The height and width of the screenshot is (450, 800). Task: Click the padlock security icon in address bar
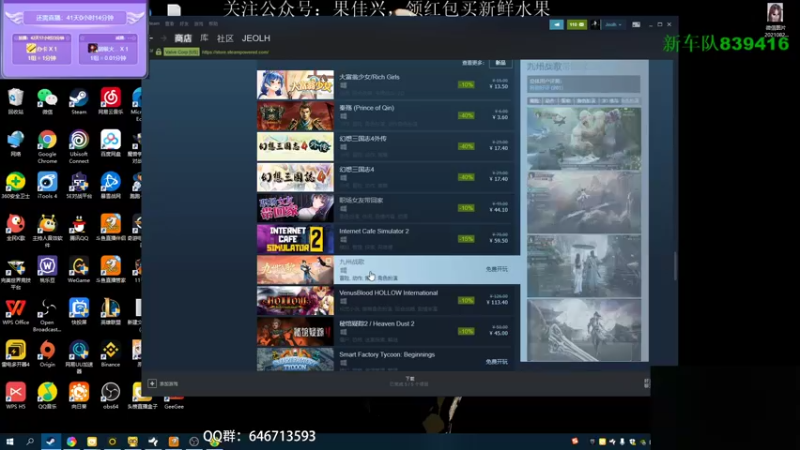click(x=159, y=52)
